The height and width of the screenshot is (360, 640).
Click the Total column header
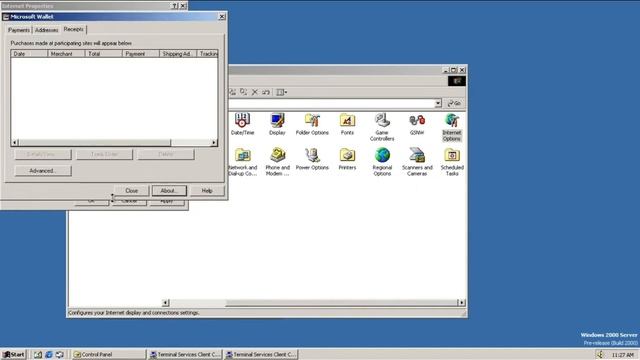(103, 53)
